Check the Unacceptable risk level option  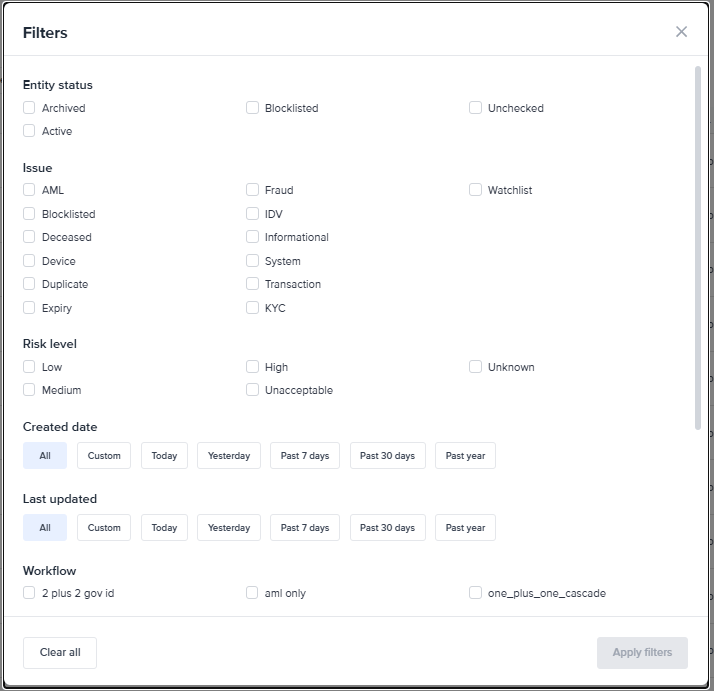pos(253,390)
